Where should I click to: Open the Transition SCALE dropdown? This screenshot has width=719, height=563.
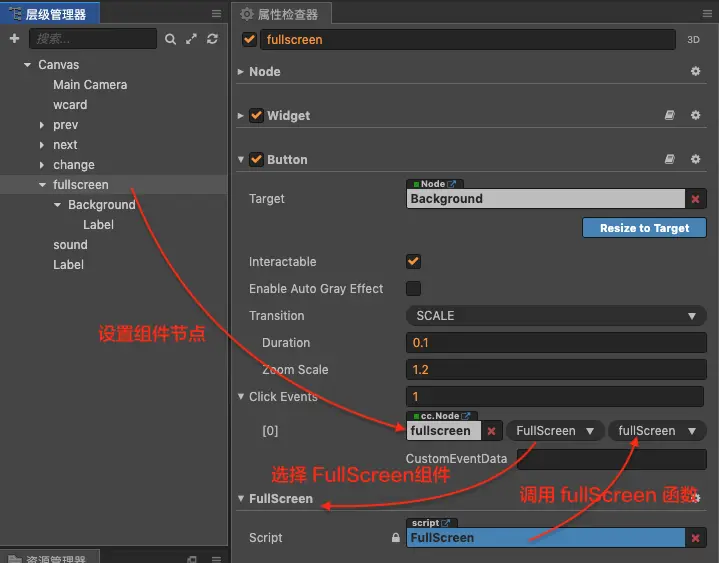coord(556,315)
